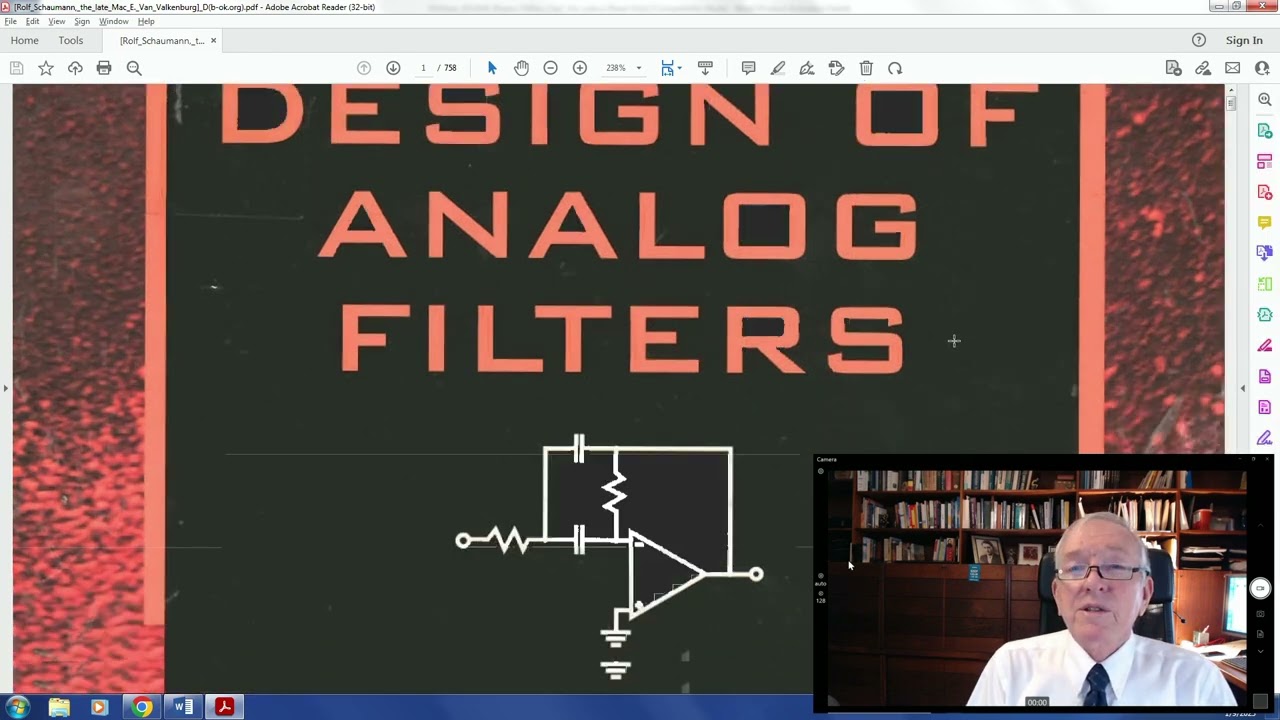
Task: Open the Sign menu
Action: [82, 21]
